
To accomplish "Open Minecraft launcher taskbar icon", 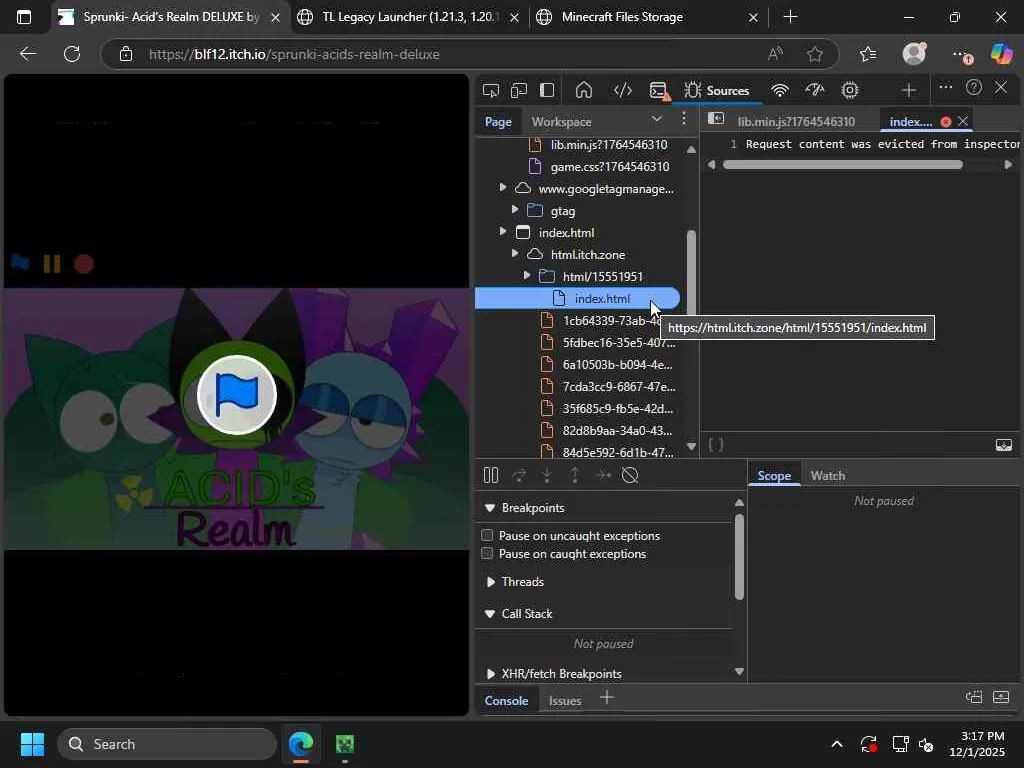I will [344, 744].
